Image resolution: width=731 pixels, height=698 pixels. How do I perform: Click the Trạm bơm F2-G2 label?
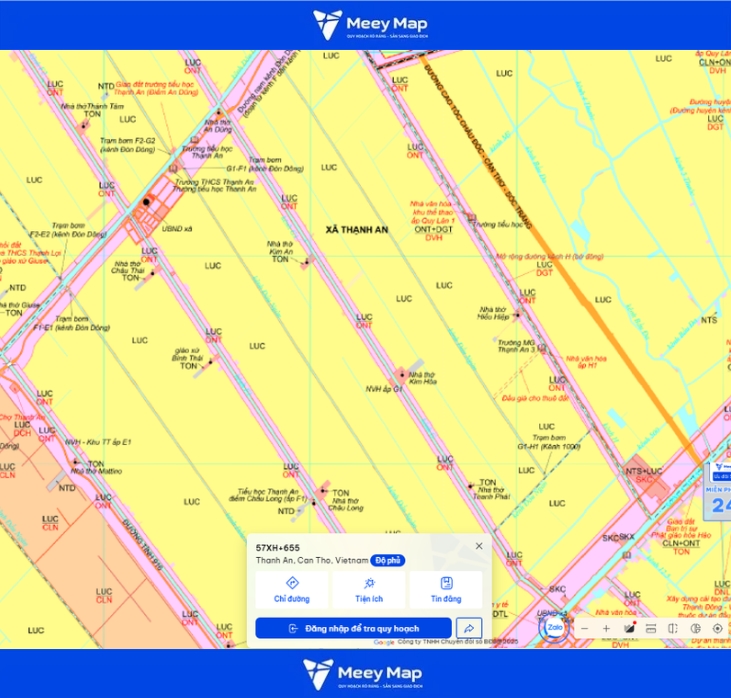click(128, 145)
